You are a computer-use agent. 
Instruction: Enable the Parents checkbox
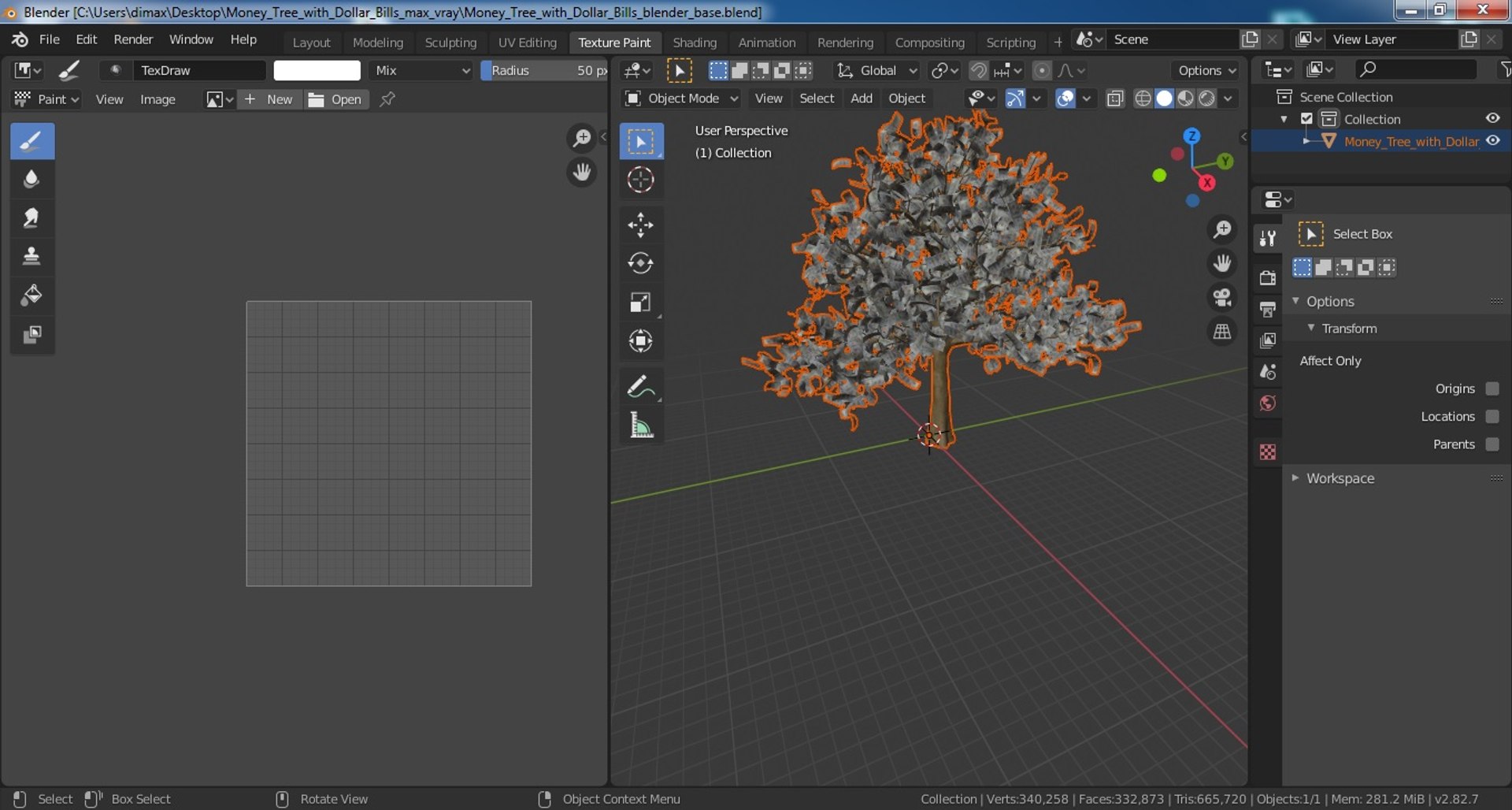pos(1492,444)
